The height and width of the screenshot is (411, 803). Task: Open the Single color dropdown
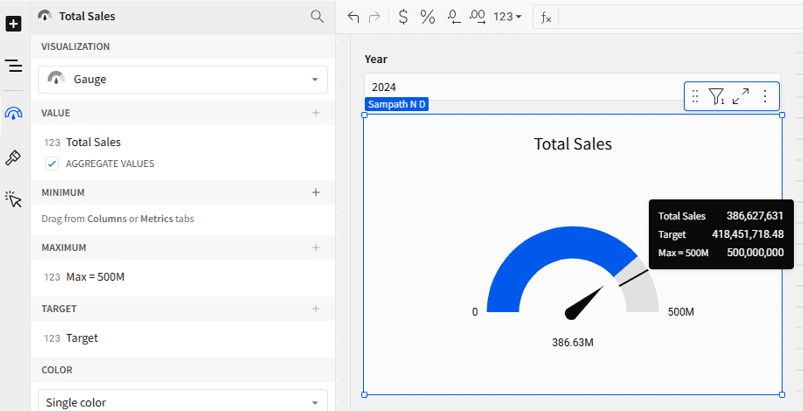click(183, 402)
